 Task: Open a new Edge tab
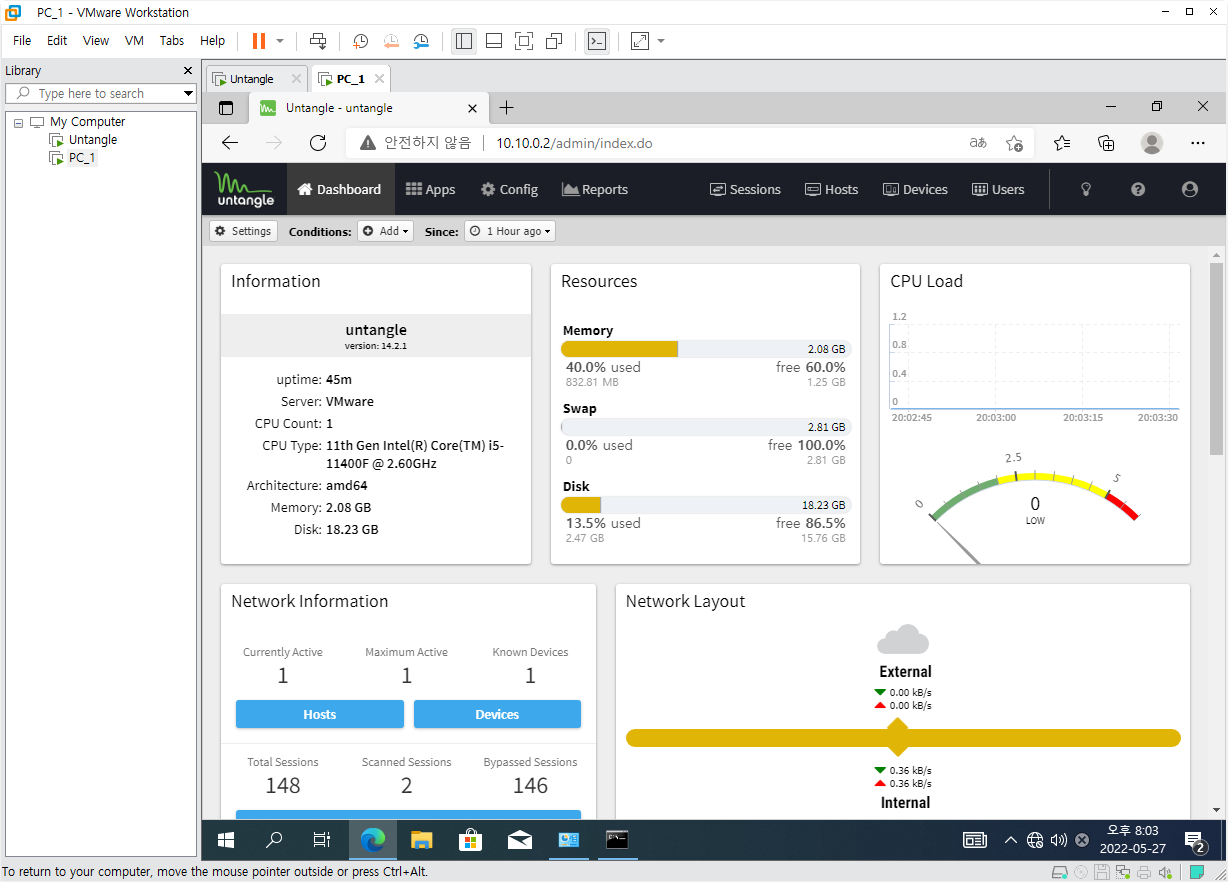click(506, 107)
